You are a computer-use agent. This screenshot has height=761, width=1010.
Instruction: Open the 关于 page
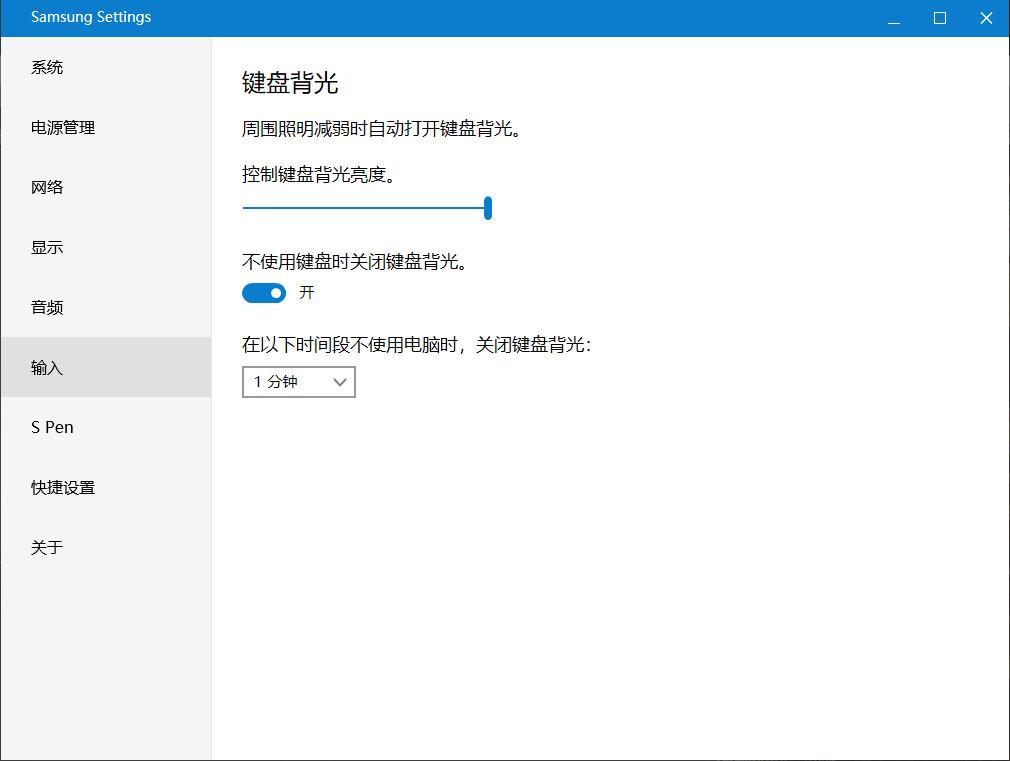coord(46,547)
